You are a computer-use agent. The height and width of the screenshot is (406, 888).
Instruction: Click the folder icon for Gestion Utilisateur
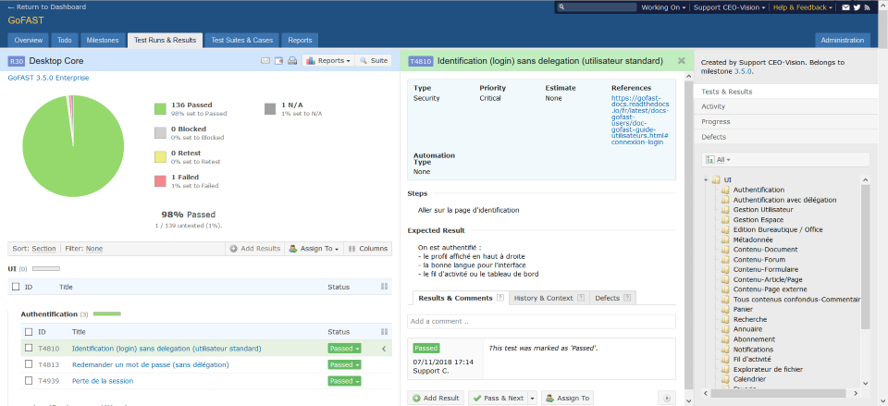pos(725,210)
